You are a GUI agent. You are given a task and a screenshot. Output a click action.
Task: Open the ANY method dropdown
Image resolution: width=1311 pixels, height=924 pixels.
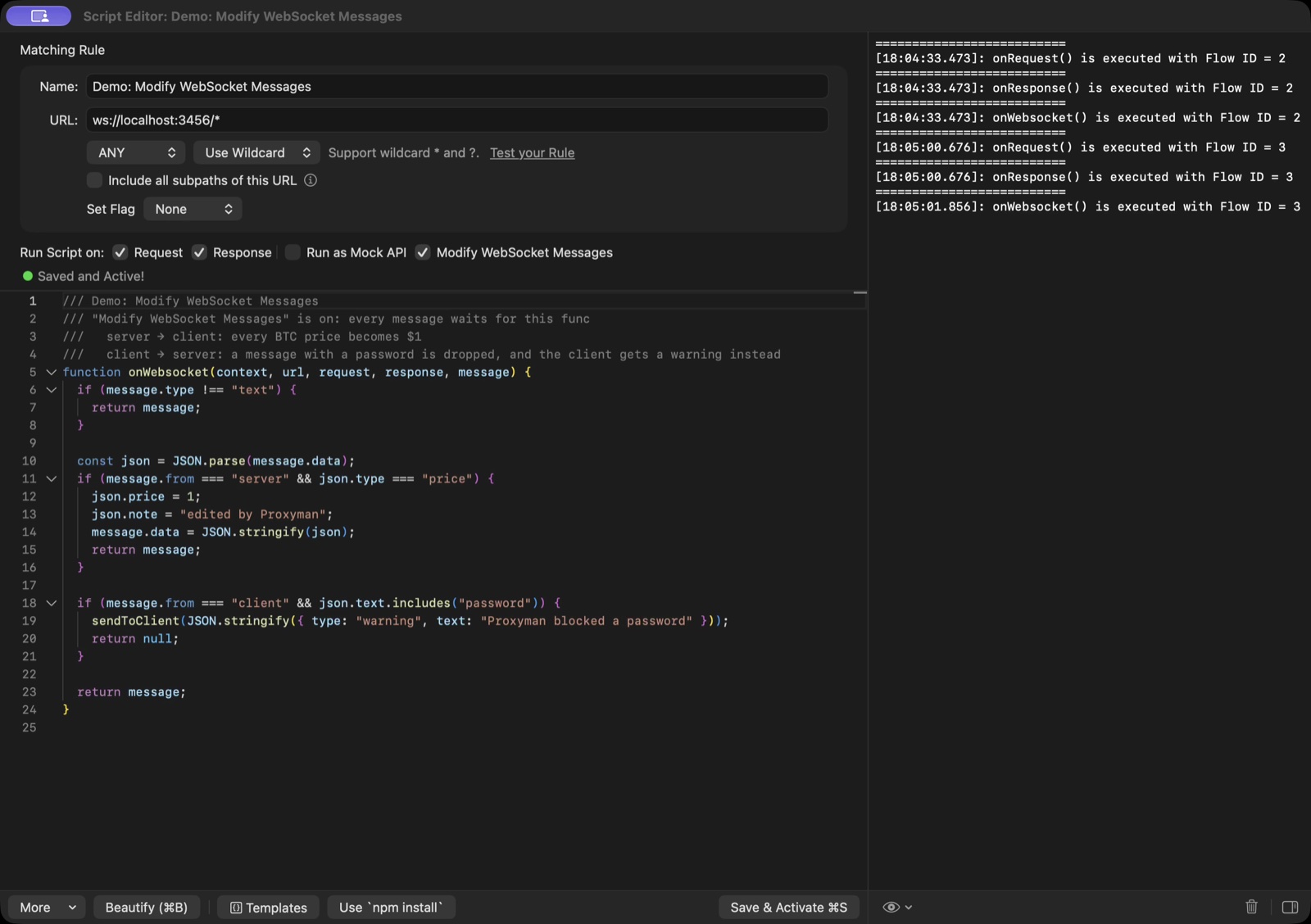tap(136, 152)
